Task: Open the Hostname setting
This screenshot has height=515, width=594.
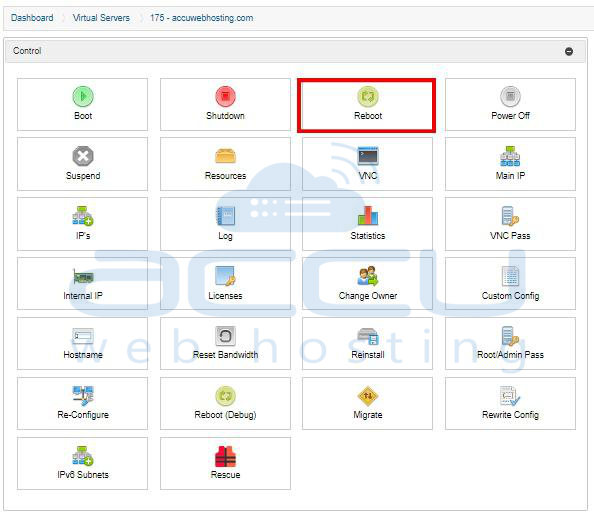Action: pos(82,343)
